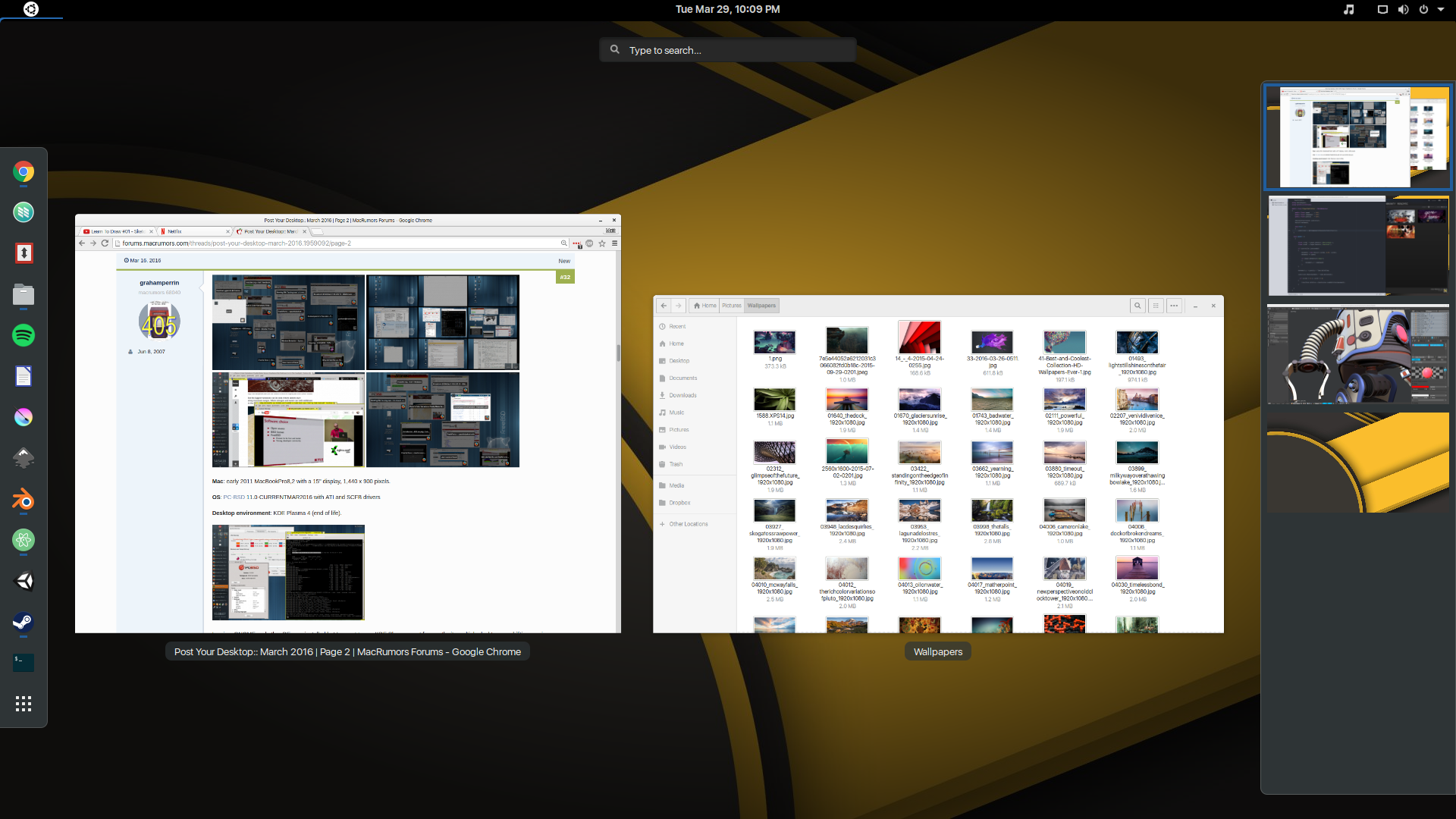Viewport: 1456px width, 819px height.
Task: Select the volume icon in system tray
Action: (x=1403, y=9)
